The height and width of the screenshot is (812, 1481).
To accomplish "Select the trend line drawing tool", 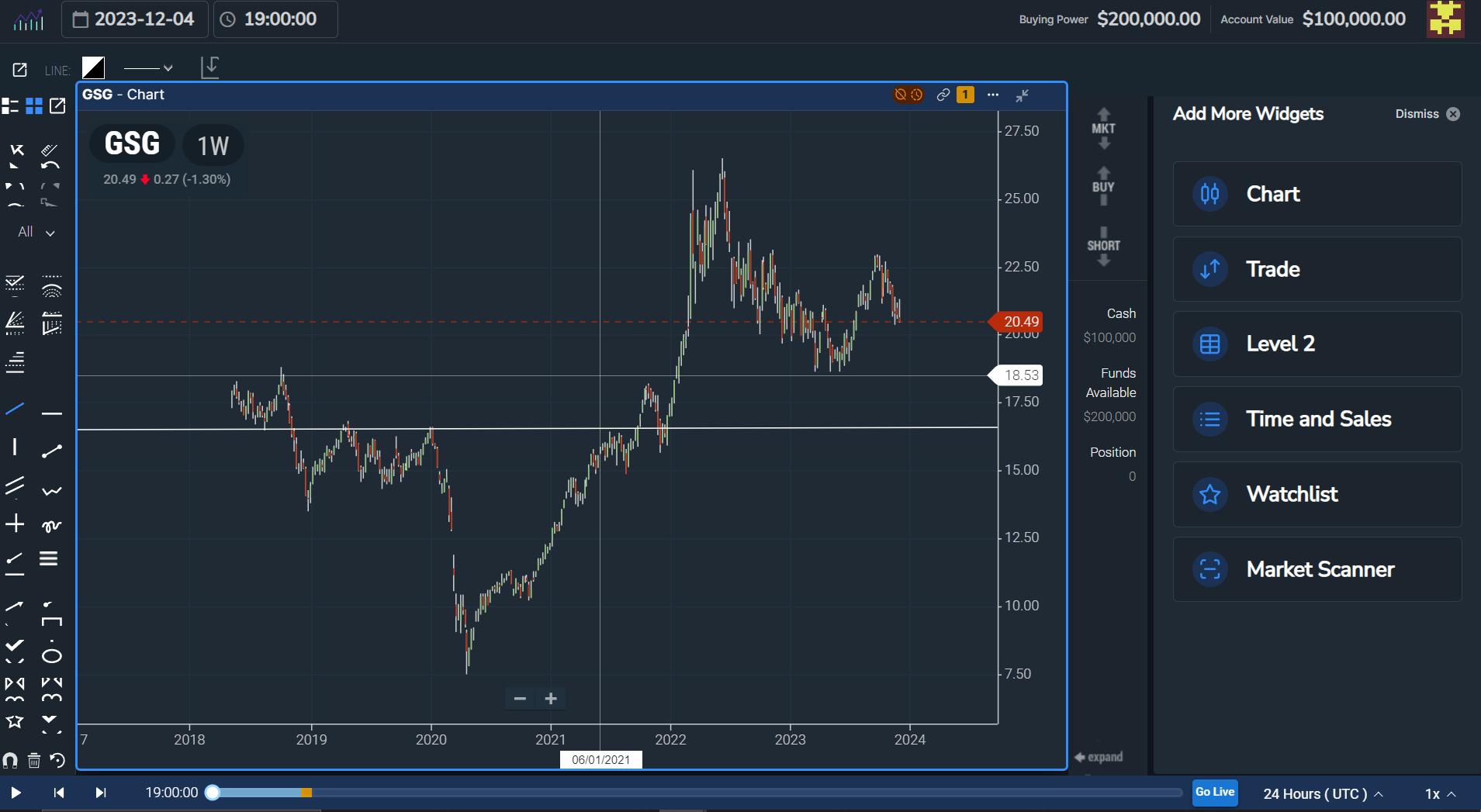I will 15,409.
